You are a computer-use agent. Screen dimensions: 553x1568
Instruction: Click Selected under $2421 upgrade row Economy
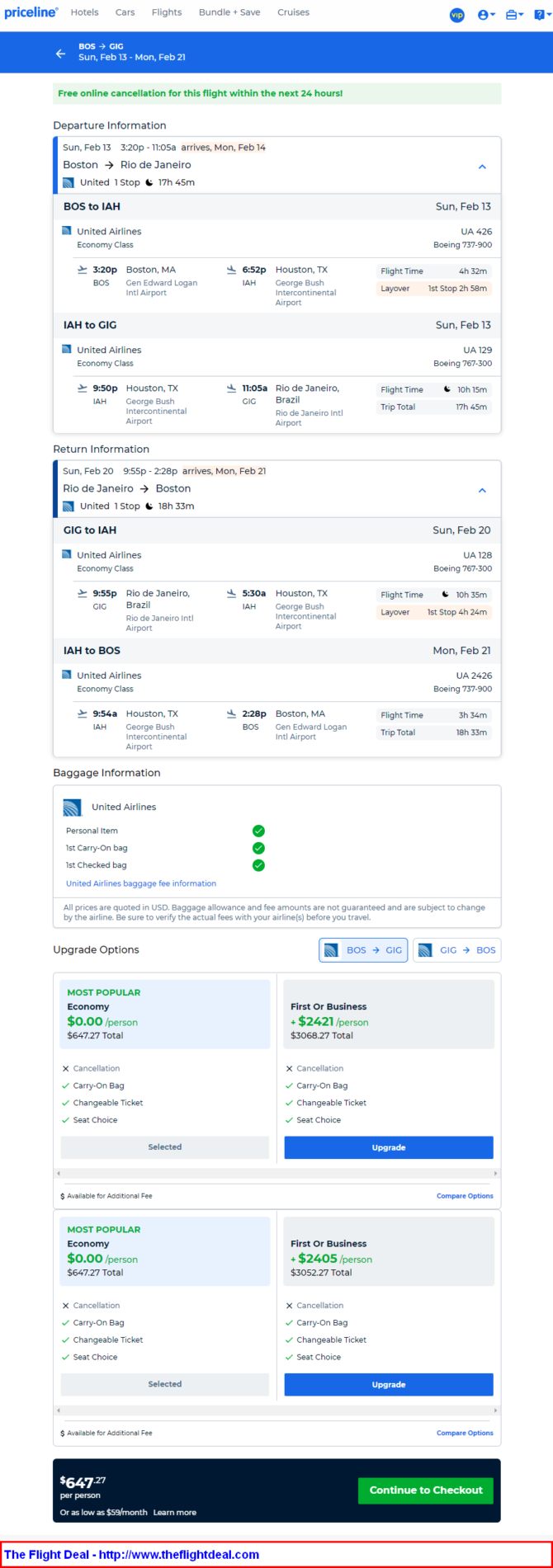[165, 1147]
